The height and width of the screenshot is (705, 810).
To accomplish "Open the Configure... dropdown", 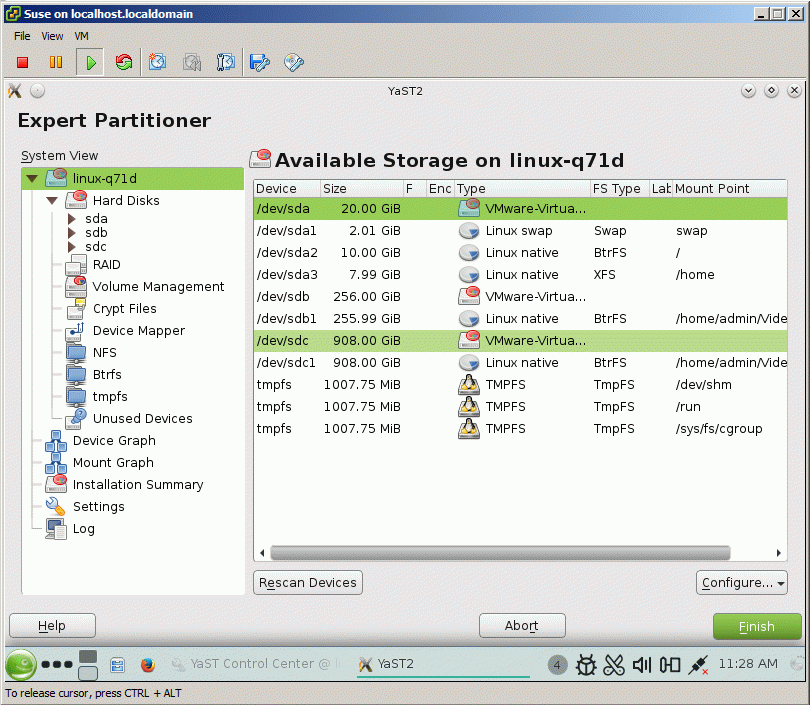I will [x=742, y=583].
